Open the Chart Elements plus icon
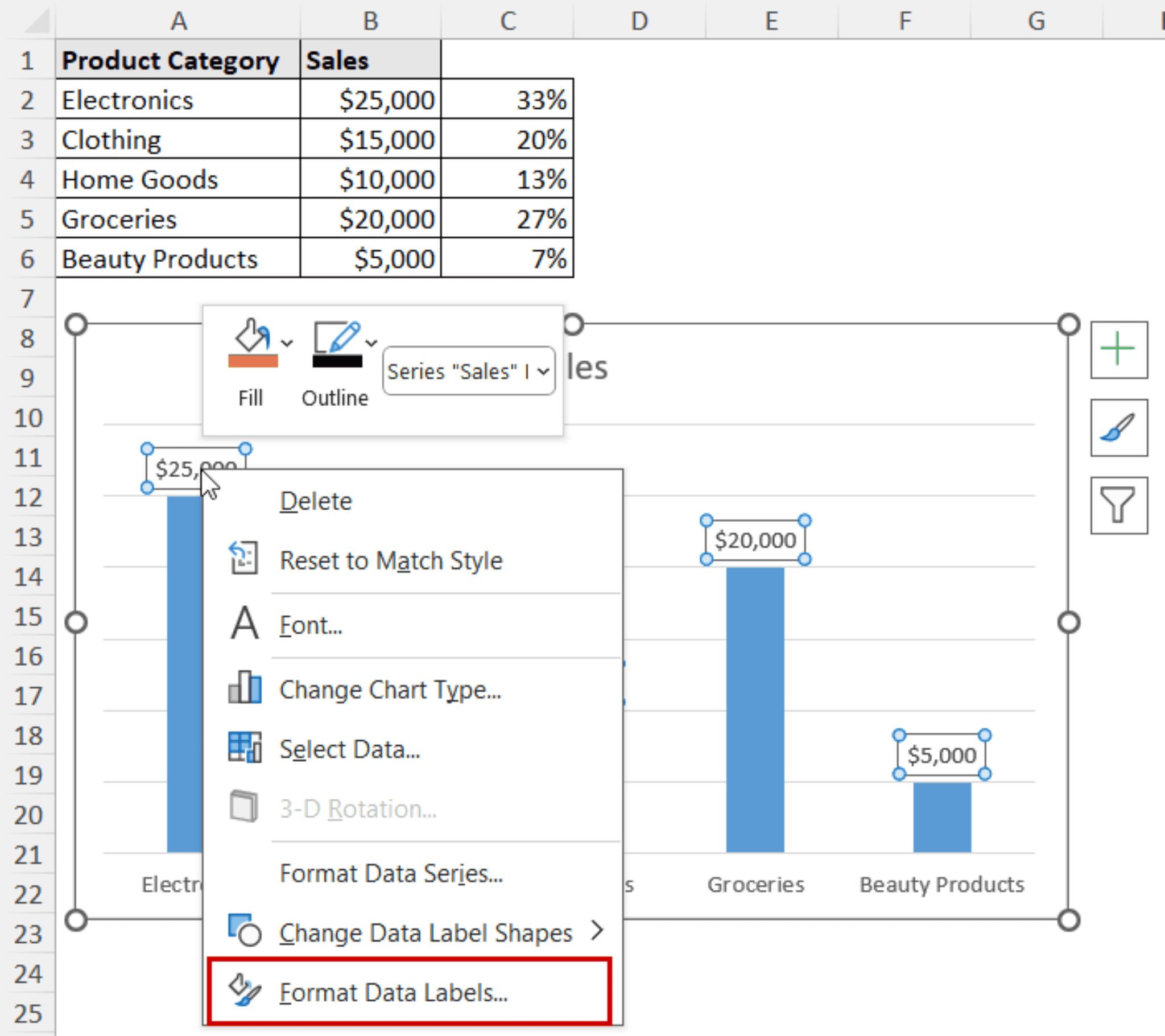The image size is (1165, 1036). tap(1117, 349)
